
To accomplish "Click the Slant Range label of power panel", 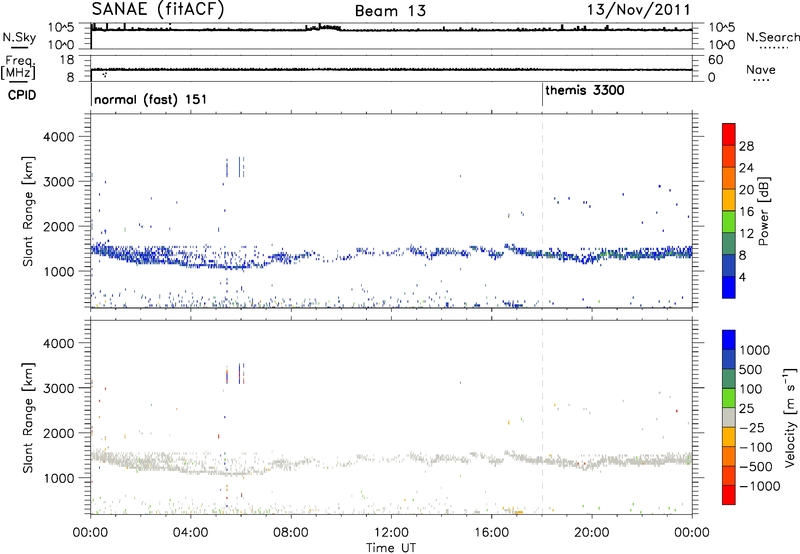I will [x=28, y=211].
